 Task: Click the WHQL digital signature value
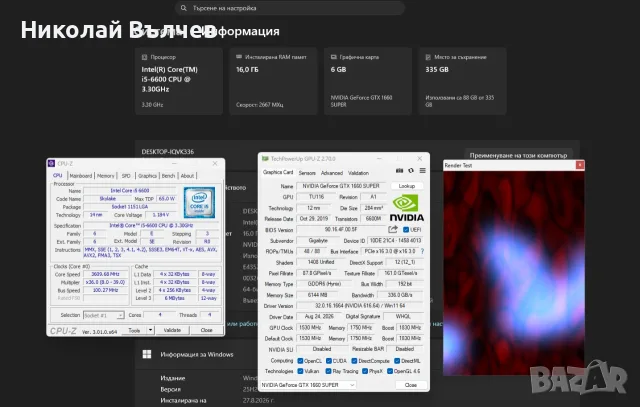tap(403, 316)
